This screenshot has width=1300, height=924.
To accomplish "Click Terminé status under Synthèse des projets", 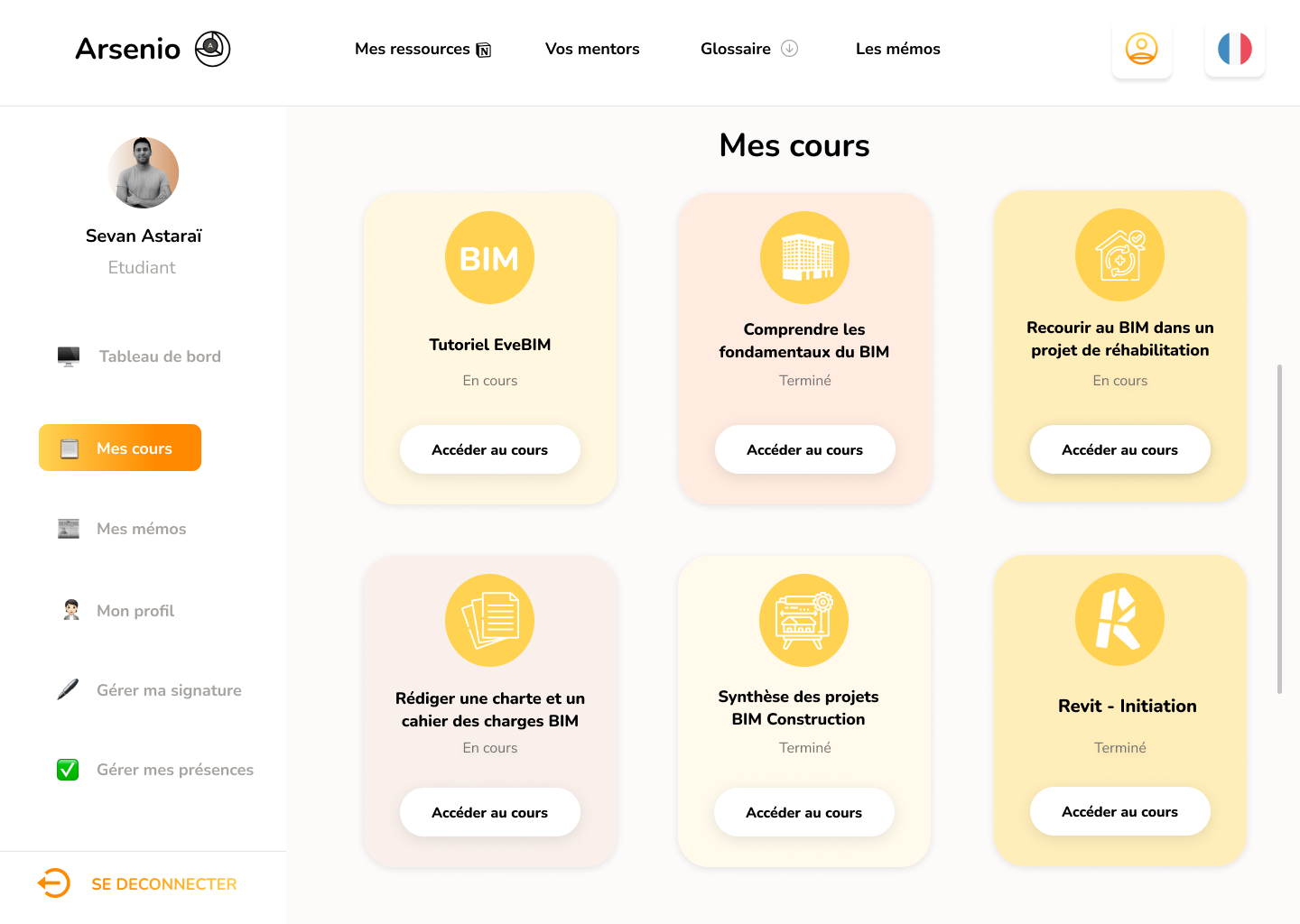I will tap(805, 748).
